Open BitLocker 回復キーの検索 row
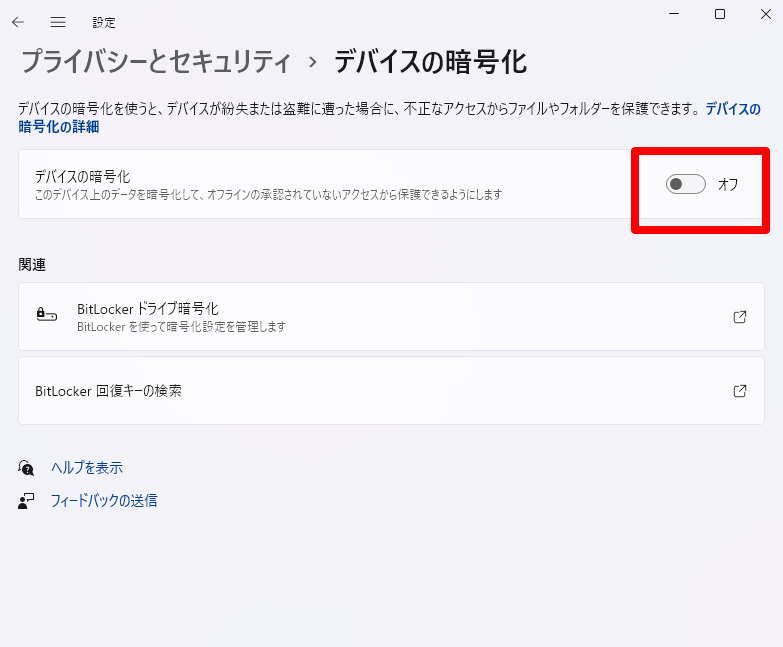This screenshot has height=647, width=783. tap(380, 391)
